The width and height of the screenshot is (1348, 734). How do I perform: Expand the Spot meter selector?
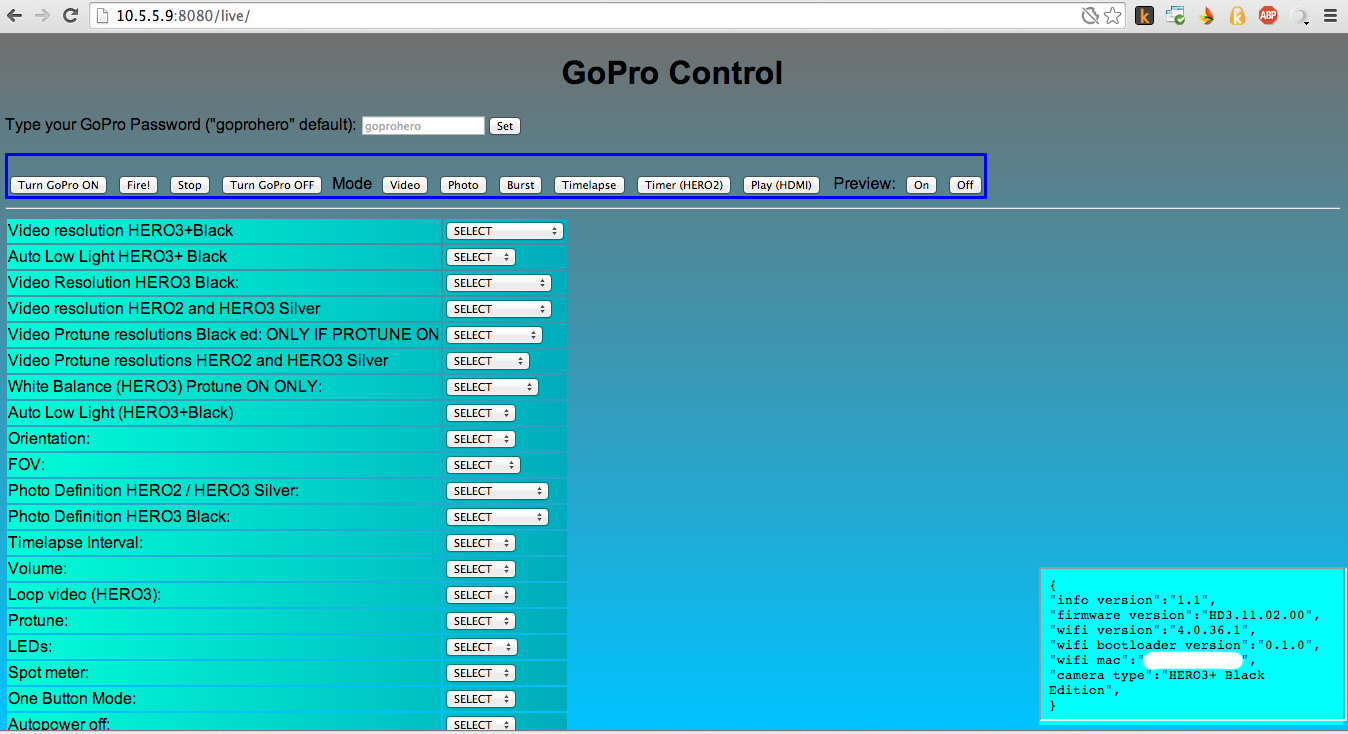point(481,673)
